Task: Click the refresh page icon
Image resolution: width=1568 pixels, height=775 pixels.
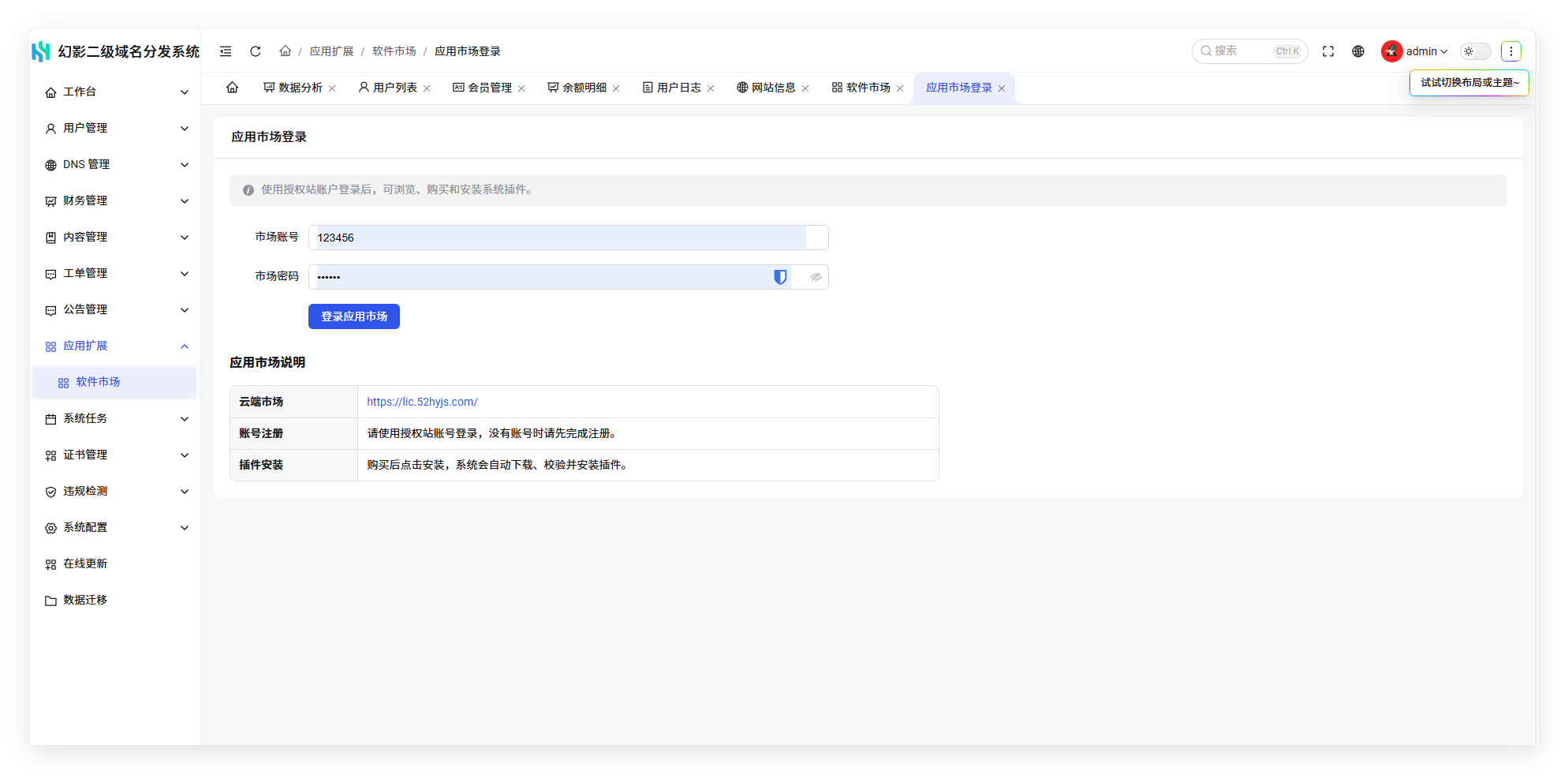Action: (x=256, y=51)
